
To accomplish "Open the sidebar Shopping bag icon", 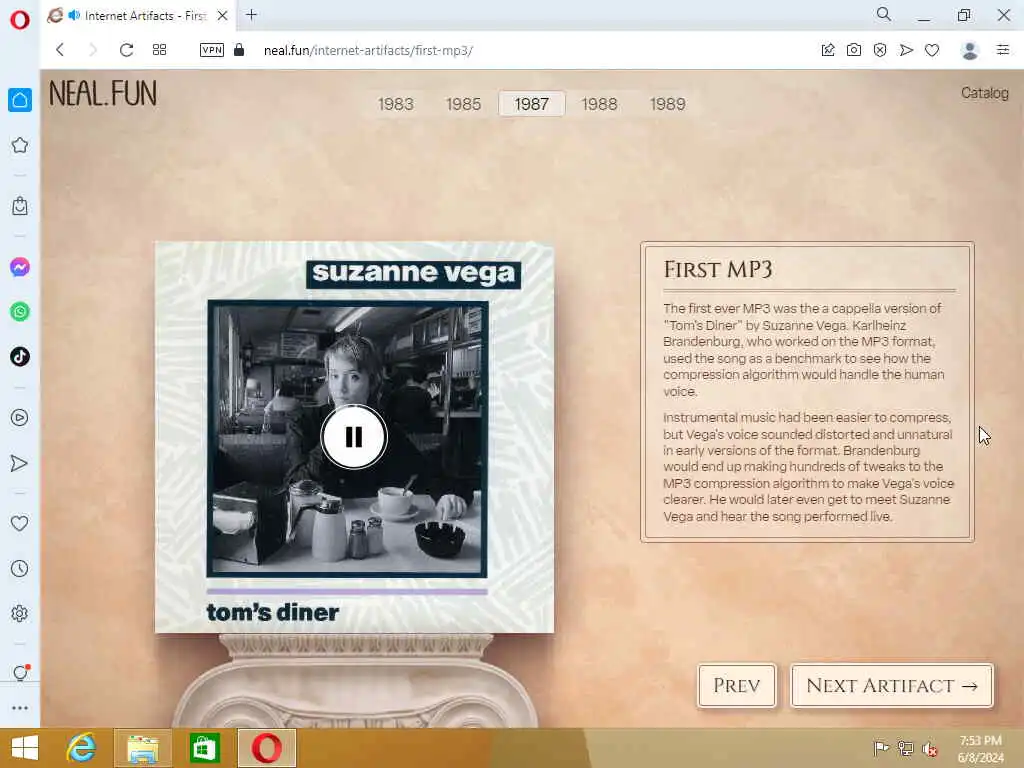I will [20, 206].
